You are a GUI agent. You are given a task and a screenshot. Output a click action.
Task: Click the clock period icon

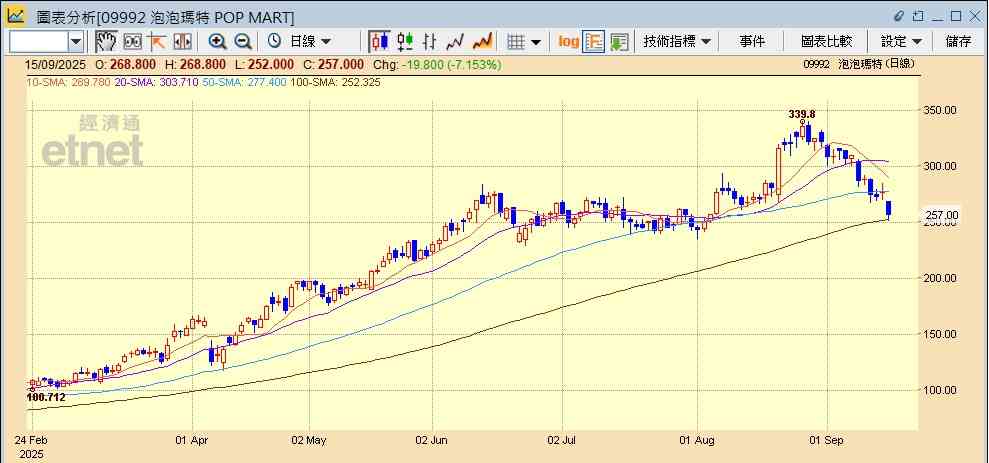[x=274, y=42]
